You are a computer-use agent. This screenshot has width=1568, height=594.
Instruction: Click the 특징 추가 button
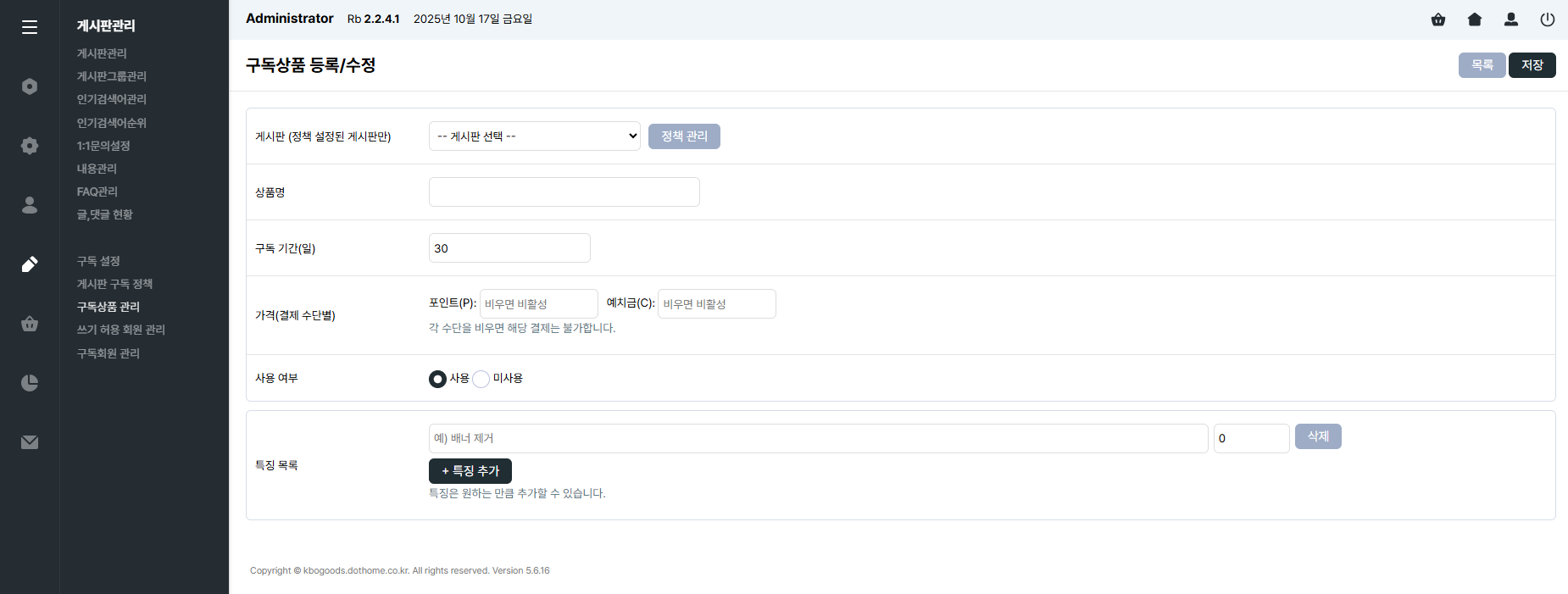coord(470,471)
